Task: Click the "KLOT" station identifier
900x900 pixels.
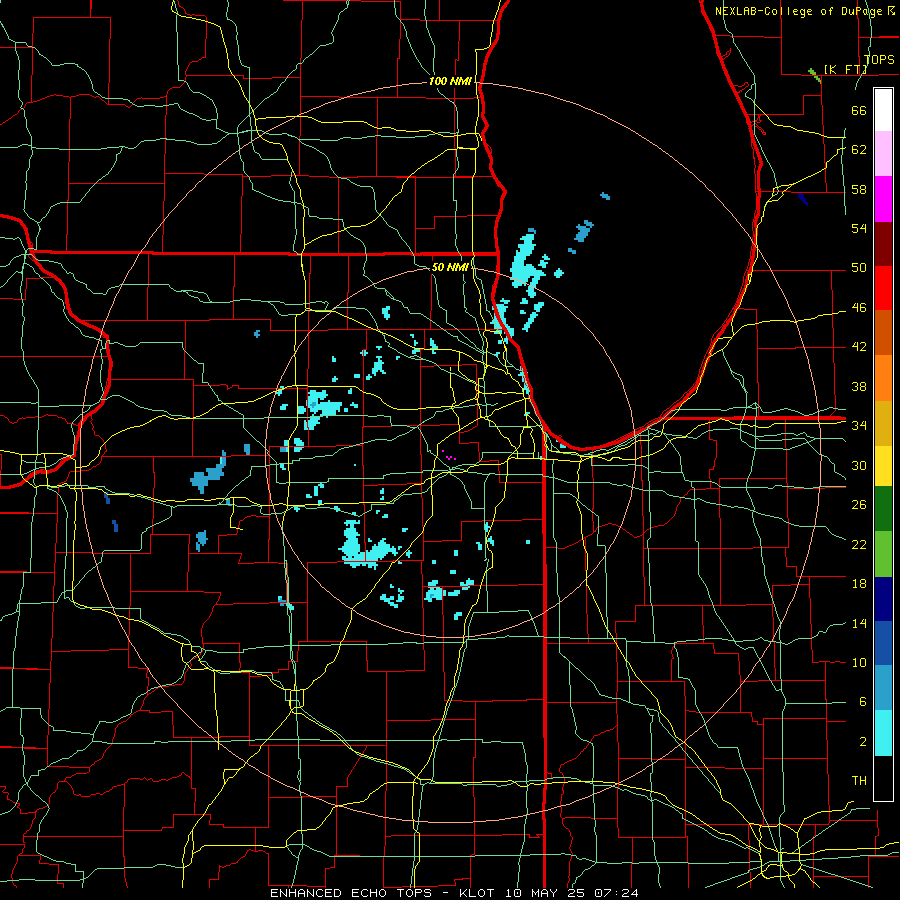Action: pos(479,893)
